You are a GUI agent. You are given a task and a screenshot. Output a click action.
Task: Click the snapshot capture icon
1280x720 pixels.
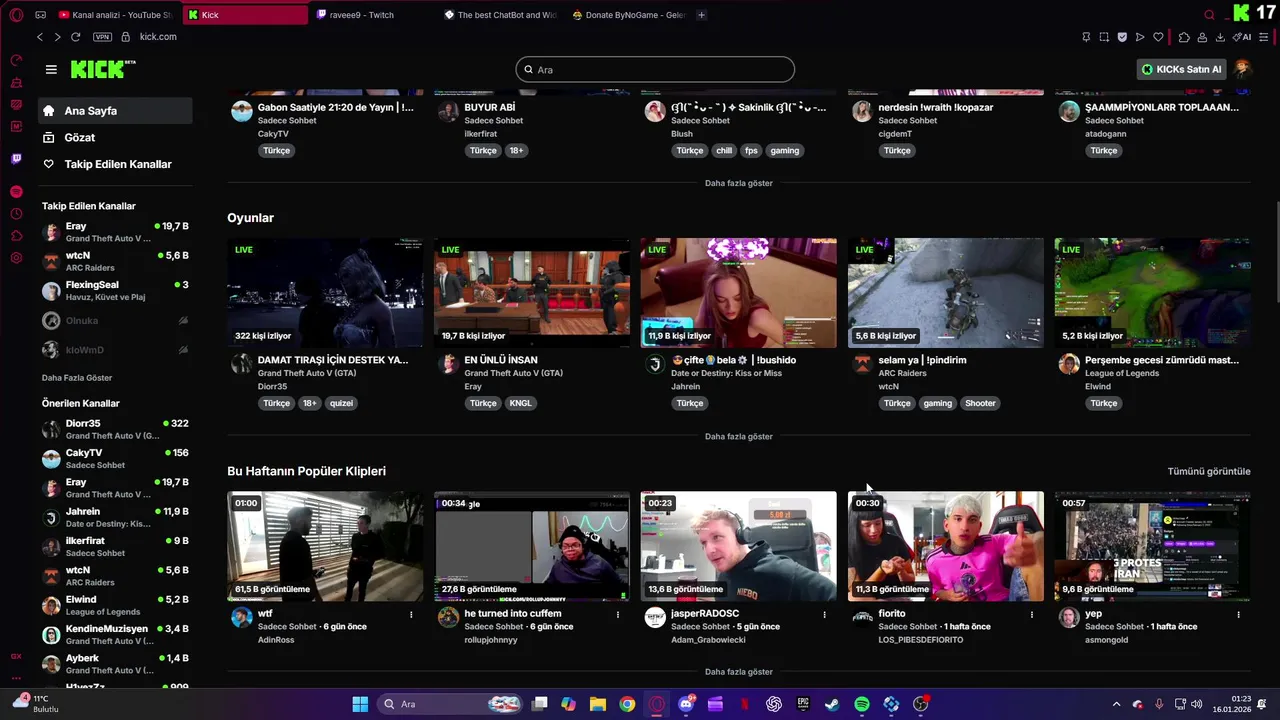coord(1104,37)
